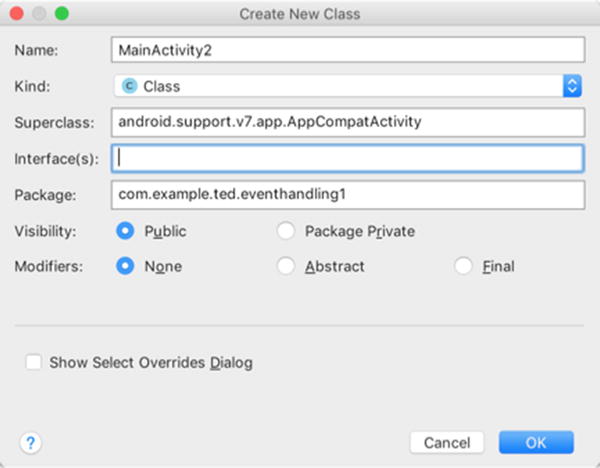Choose the Abstract modifier option

tap(286, 266)
